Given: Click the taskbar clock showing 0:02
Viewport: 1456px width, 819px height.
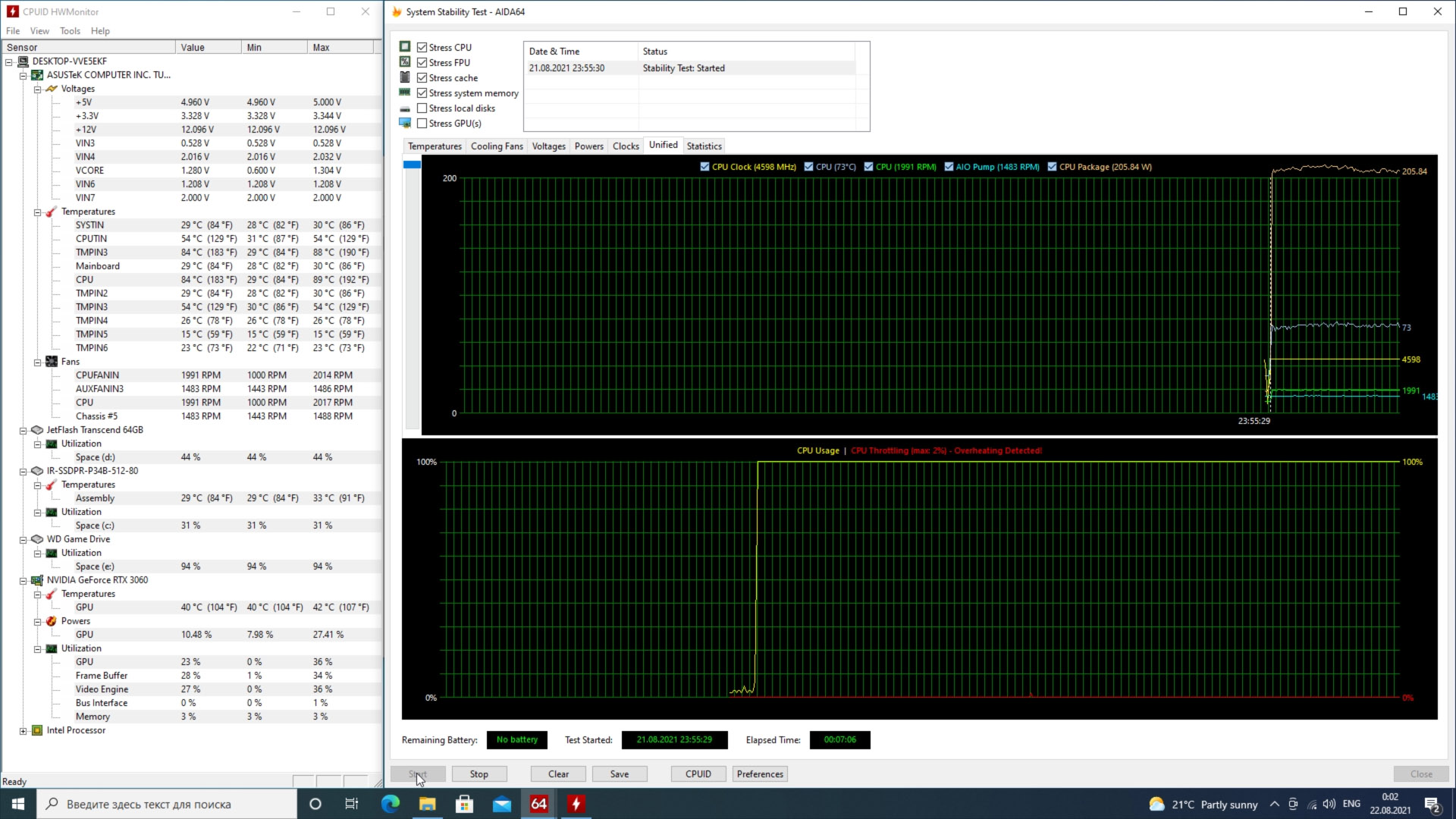Looking at the screenshot, I should pyautogui.click(x=1390, y=804).
